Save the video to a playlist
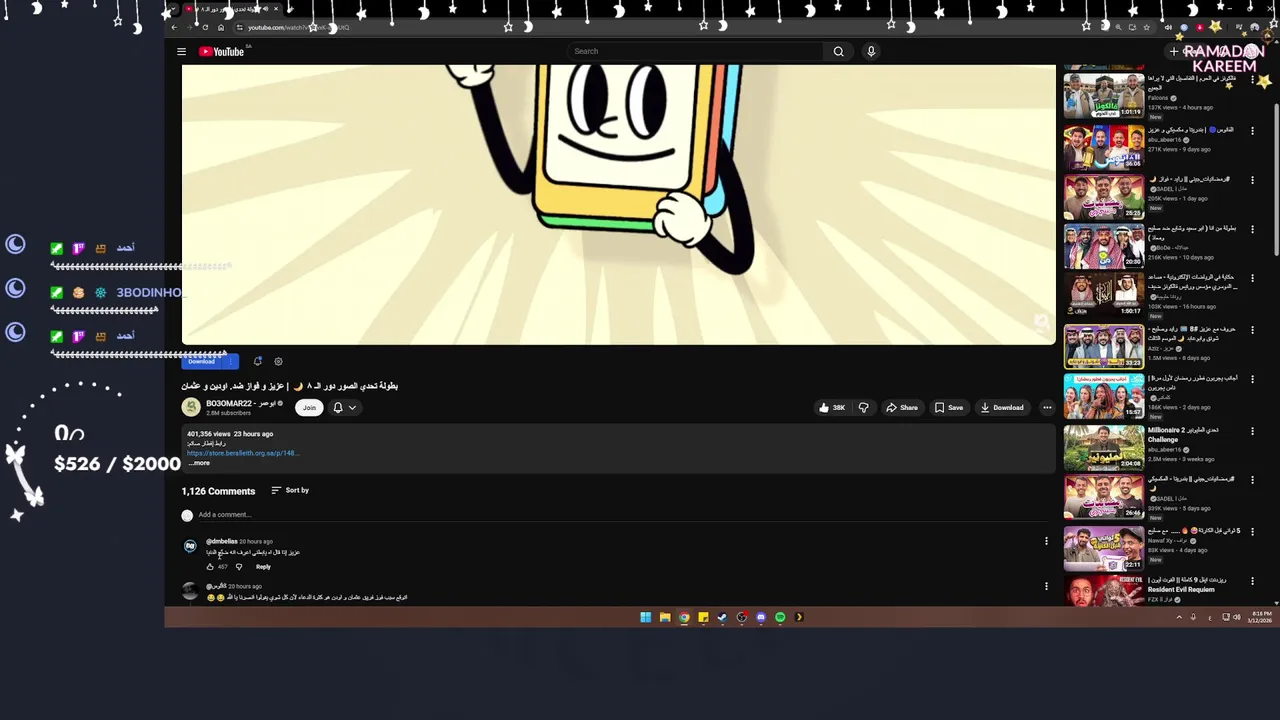Screen dimensions: 1280x720 [949, 407]
